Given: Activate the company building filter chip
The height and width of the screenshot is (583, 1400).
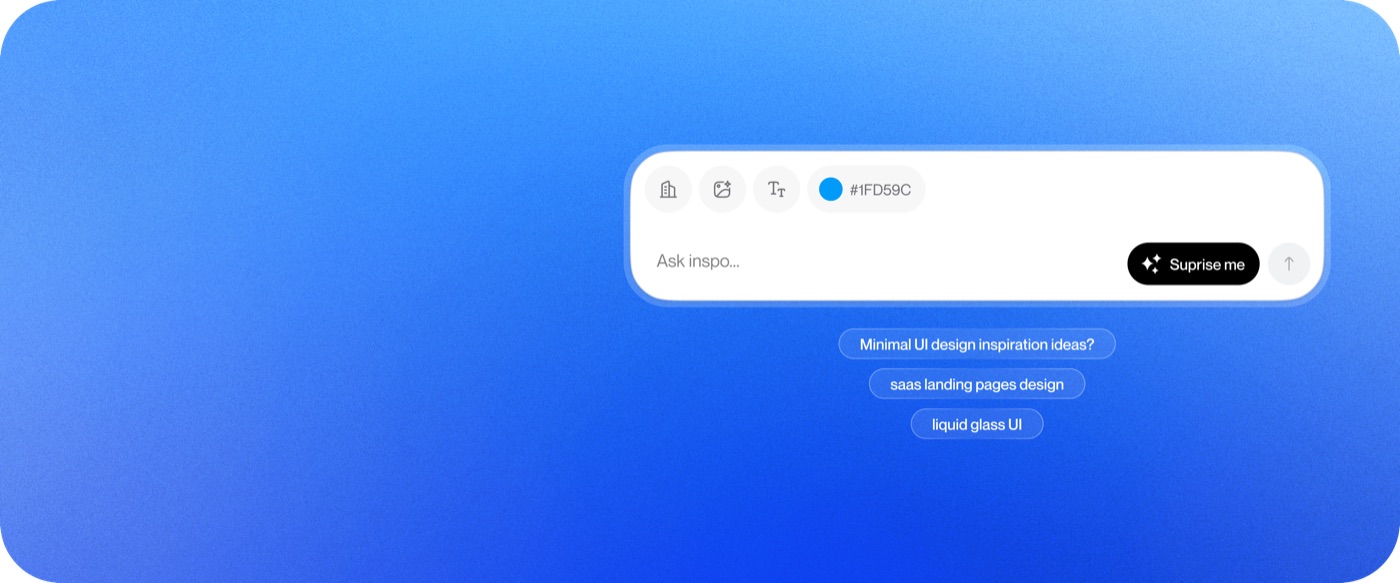Looking at the screenshot, I should click(668, 189).
